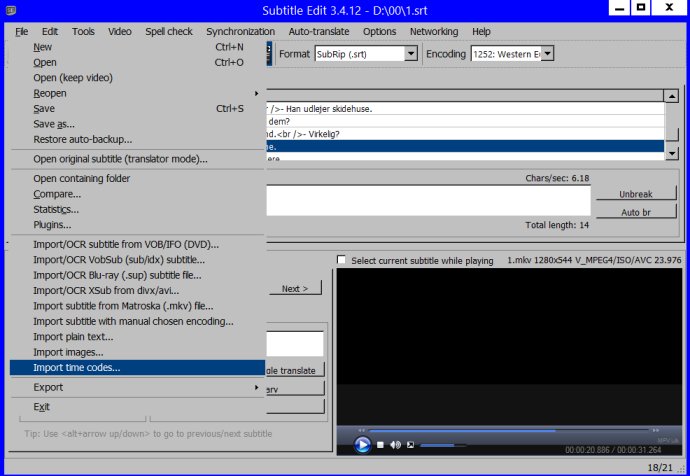Choose Compare... menu item
The width and height of the screenshot is (690, 476).
(137, 194)
